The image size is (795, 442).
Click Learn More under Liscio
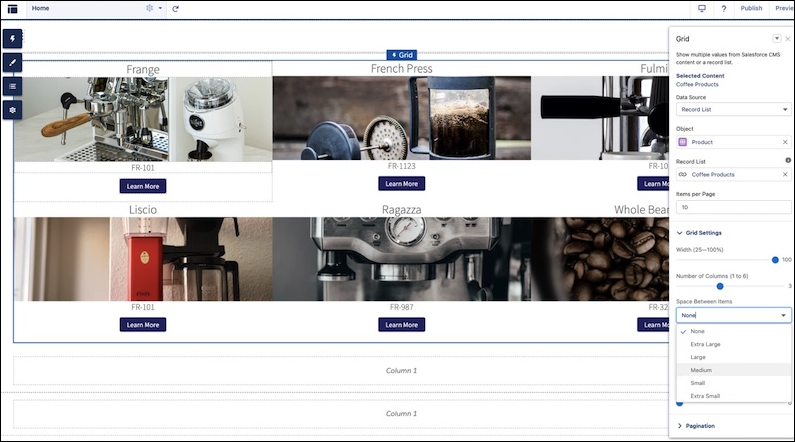(143, 324)
